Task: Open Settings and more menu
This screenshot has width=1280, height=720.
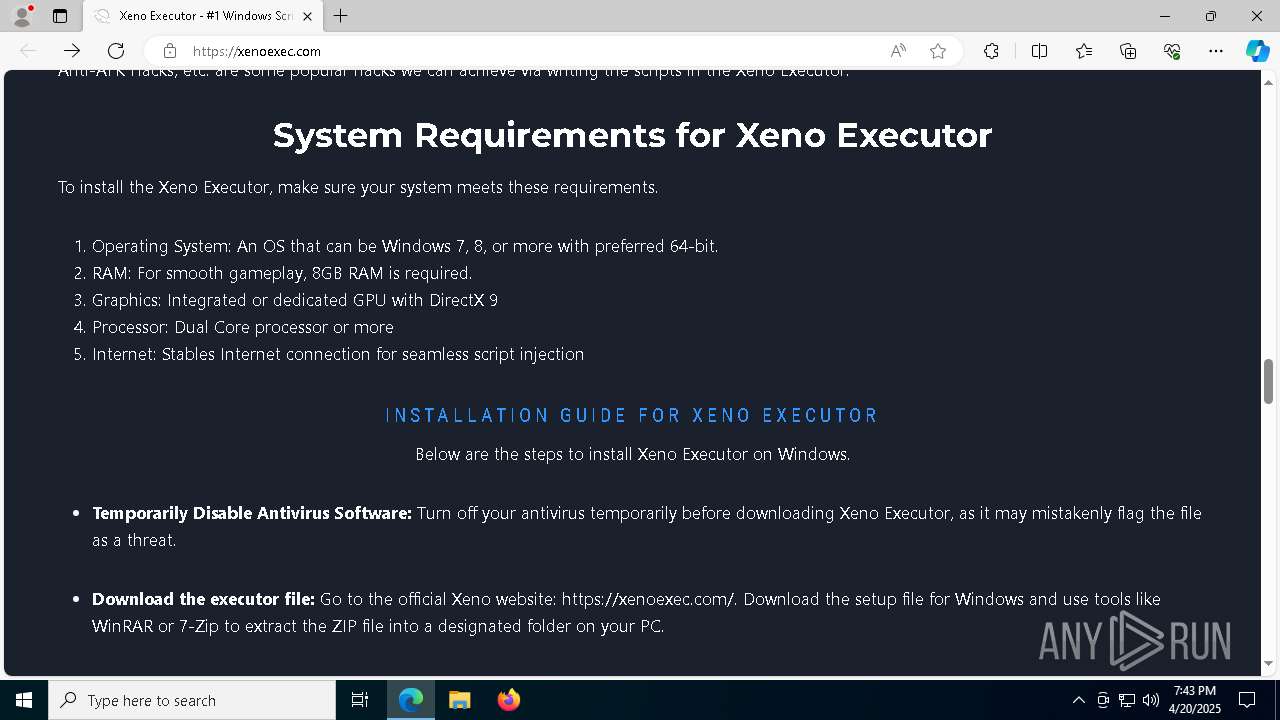Action: click(1216, 51)
